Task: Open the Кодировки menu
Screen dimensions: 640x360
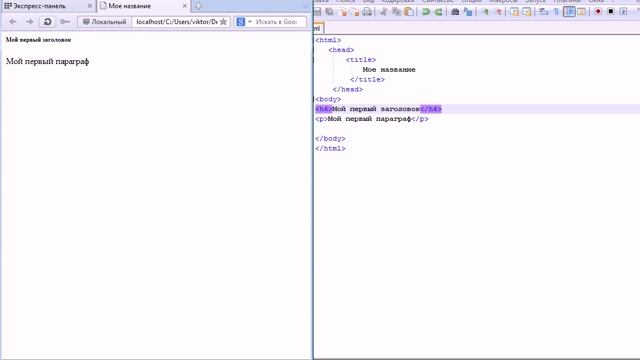Action: pos(398,2)
